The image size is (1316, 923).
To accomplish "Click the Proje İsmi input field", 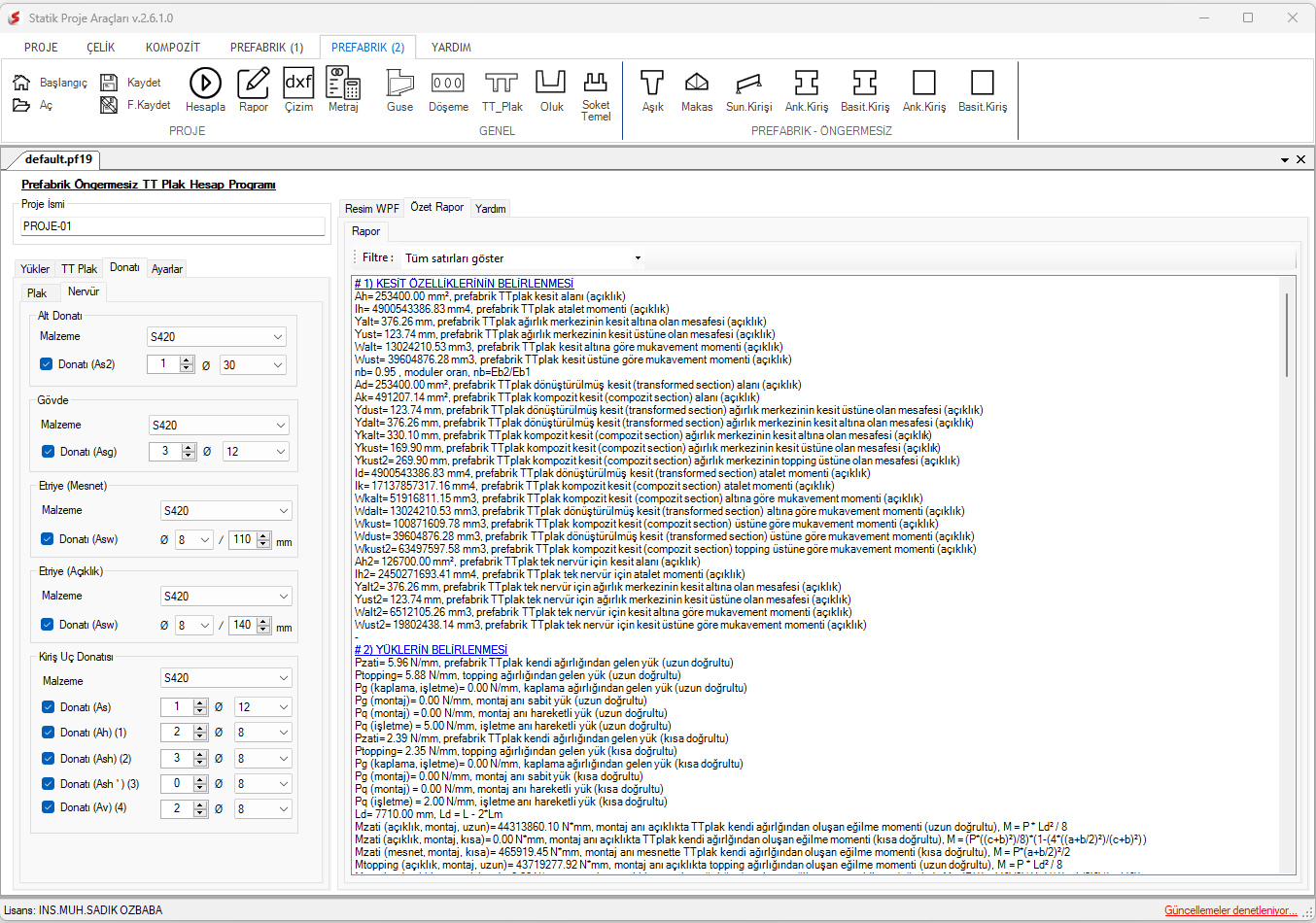I will coord(173,226).
